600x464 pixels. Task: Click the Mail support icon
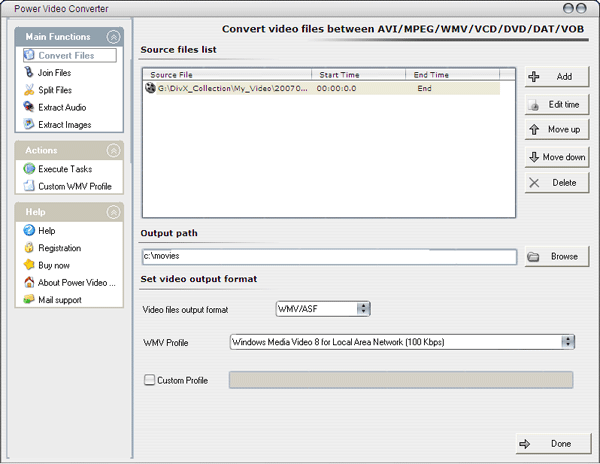tap(29, 299)
